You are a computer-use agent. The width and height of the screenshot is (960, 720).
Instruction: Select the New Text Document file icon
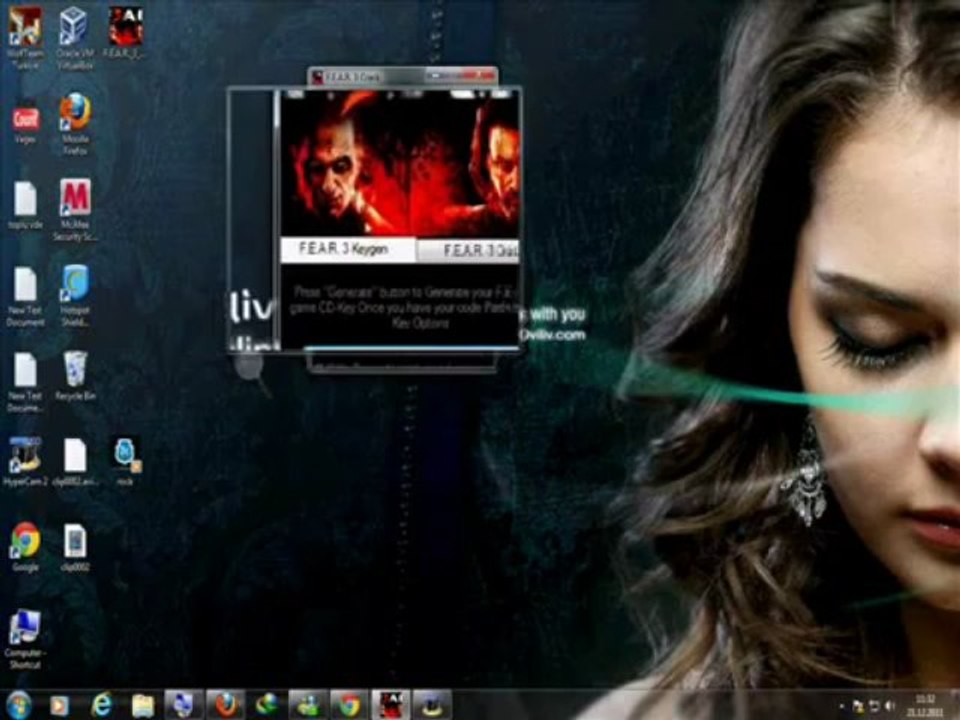pos(25,295)
